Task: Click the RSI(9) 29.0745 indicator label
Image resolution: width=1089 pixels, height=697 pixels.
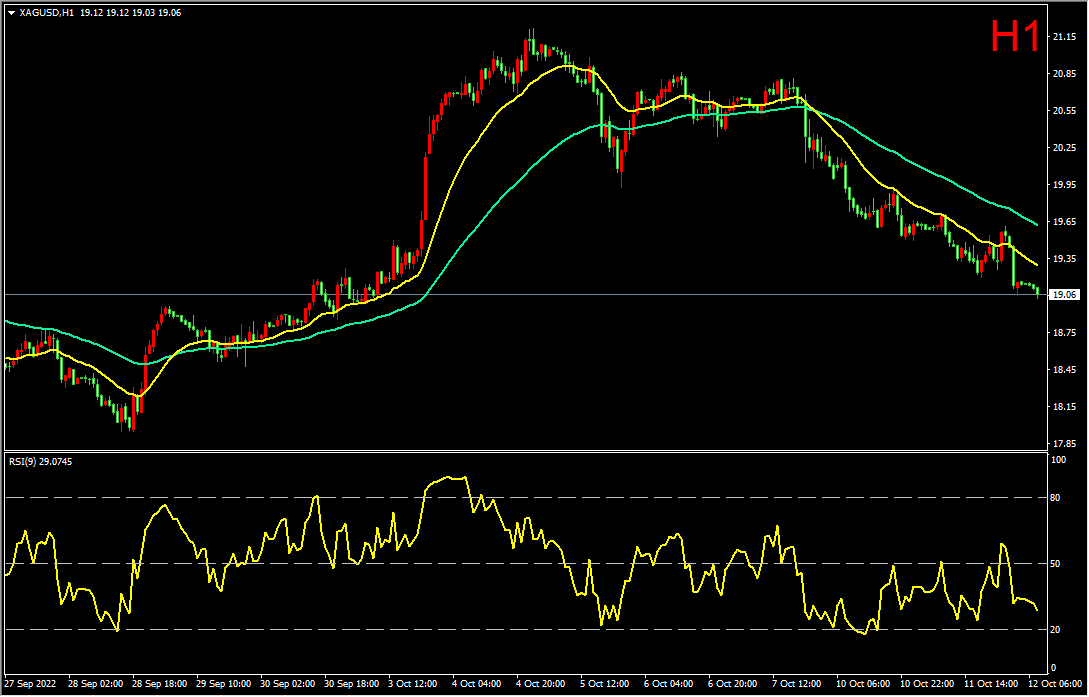Action: pyautogui.click(x=40, y=461)
